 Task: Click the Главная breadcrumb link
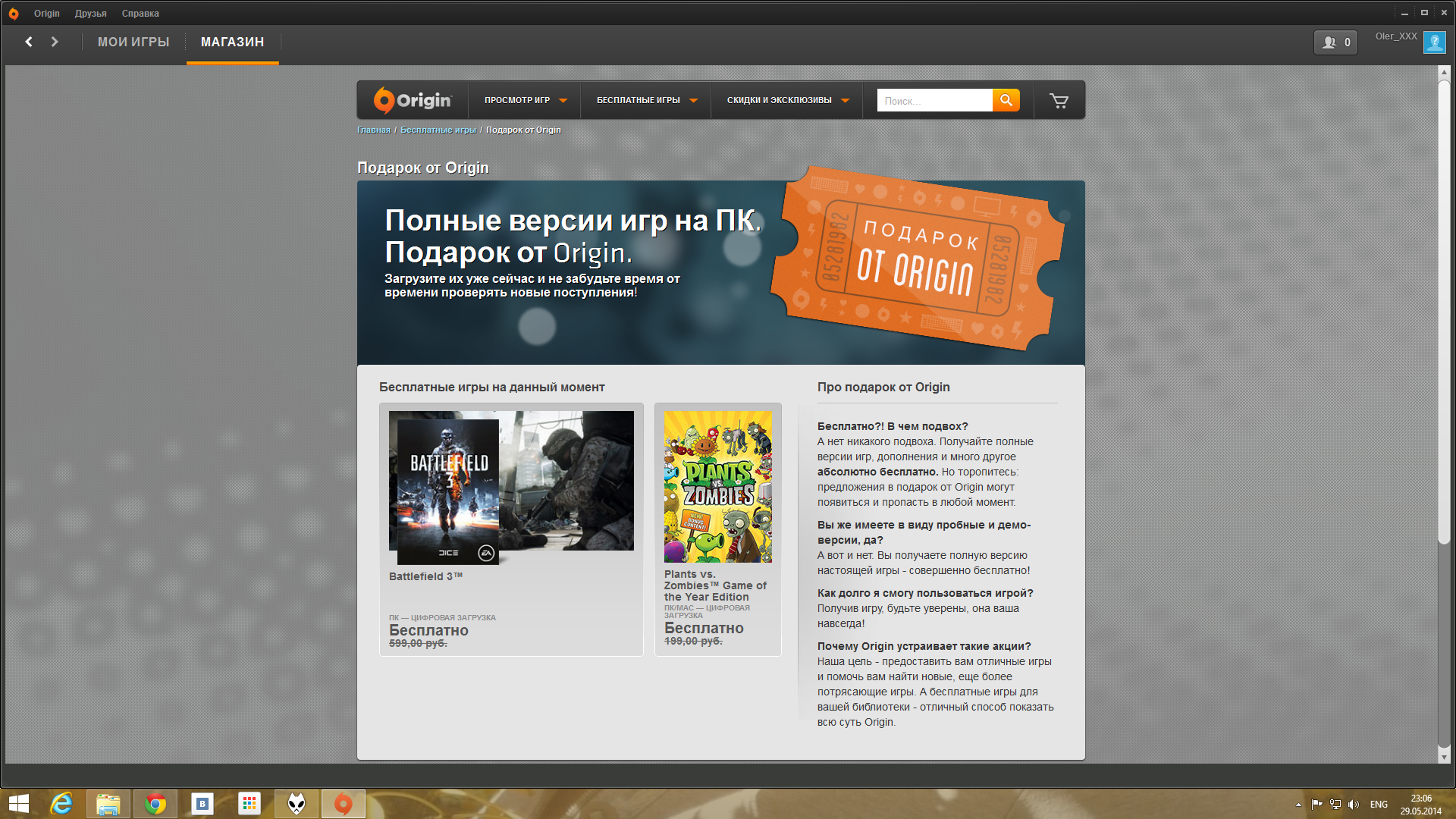373,130
